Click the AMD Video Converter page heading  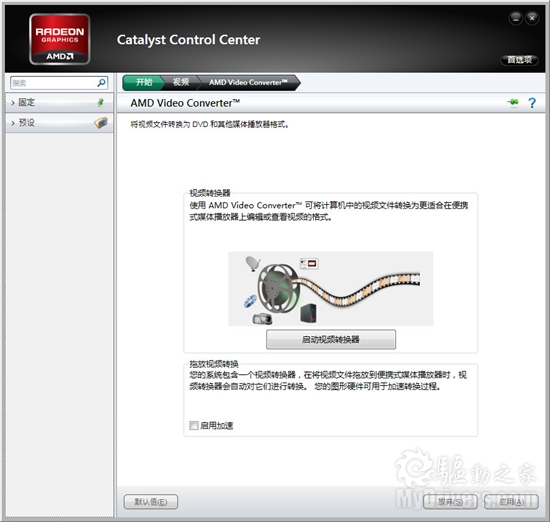pos(185,103)
